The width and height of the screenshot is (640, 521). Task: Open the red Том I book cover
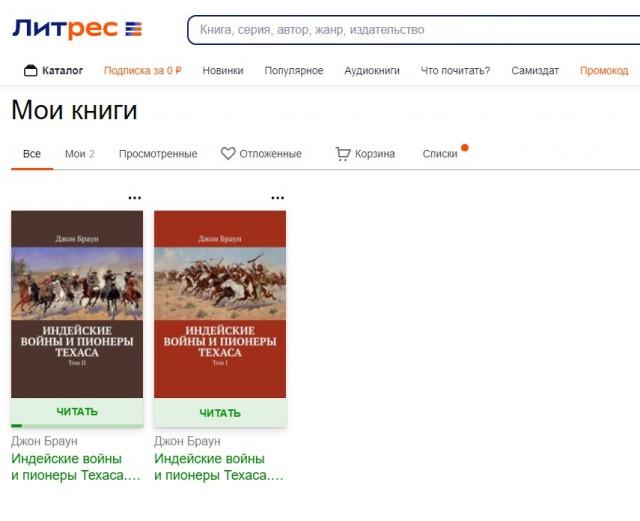[x=220, y=304]
